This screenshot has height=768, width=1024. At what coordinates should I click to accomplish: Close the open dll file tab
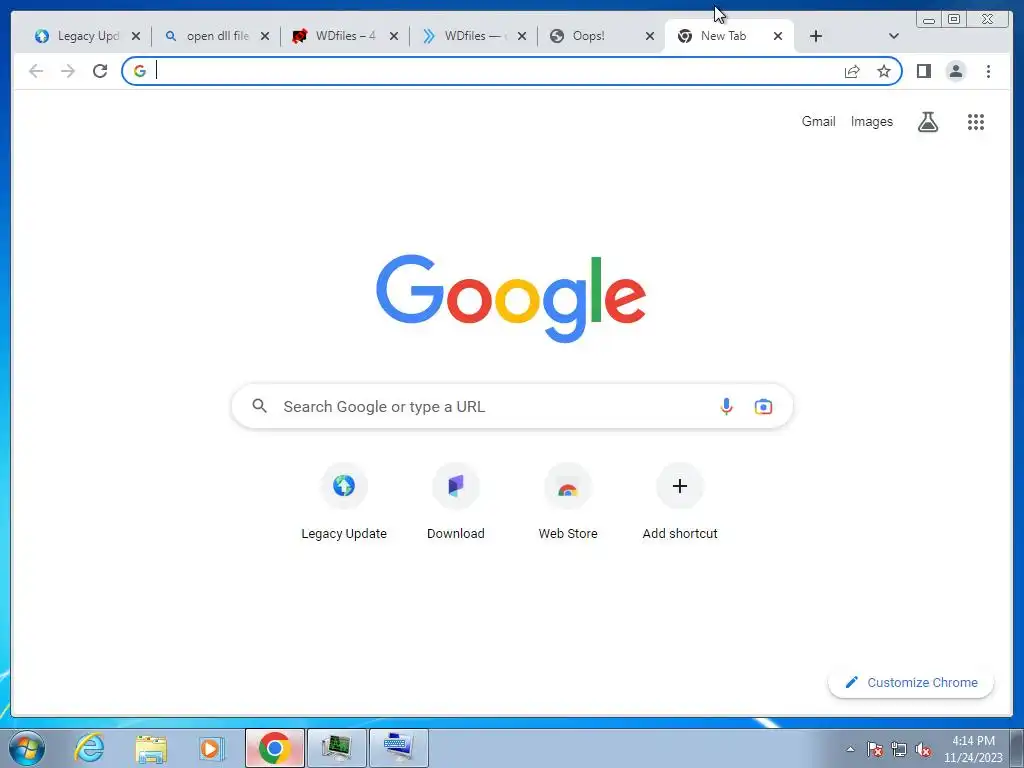(x=264, y=36)
